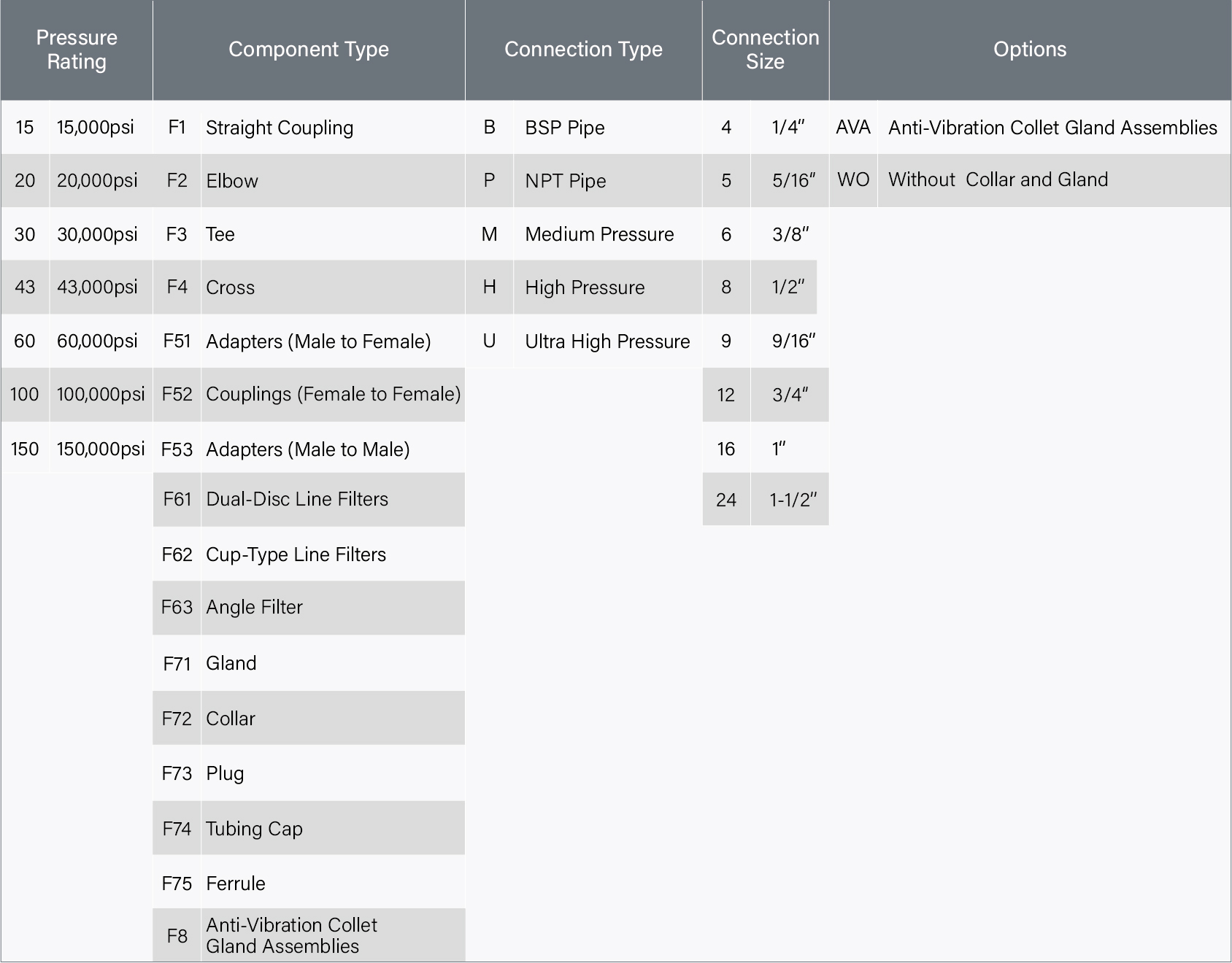Click the Connection Size column header
This screenshot has height=963, width=1232.
click(765, 50)
